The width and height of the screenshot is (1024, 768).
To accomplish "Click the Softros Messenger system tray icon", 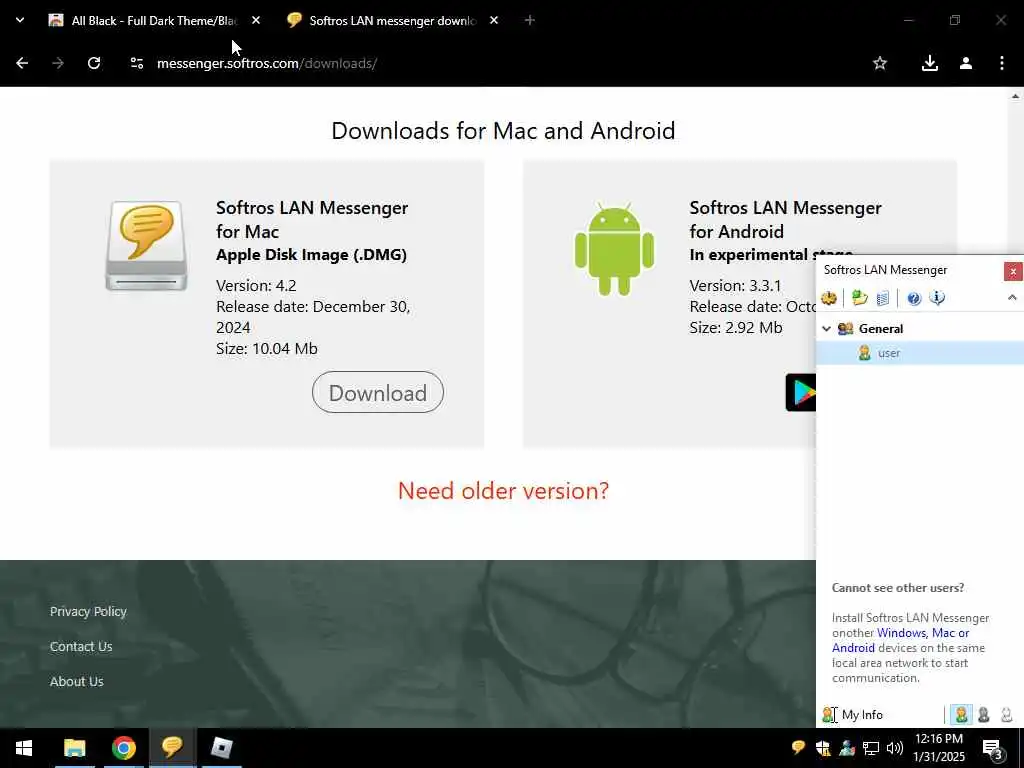I will point(798,748).
